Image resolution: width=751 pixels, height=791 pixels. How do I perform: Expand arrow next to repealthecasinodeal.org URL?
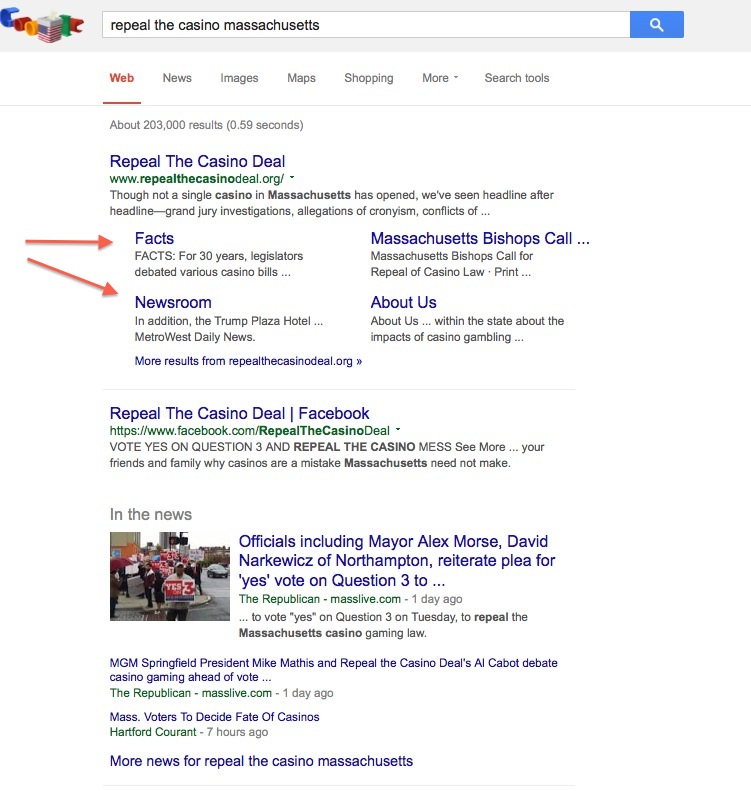pos(292,178)
